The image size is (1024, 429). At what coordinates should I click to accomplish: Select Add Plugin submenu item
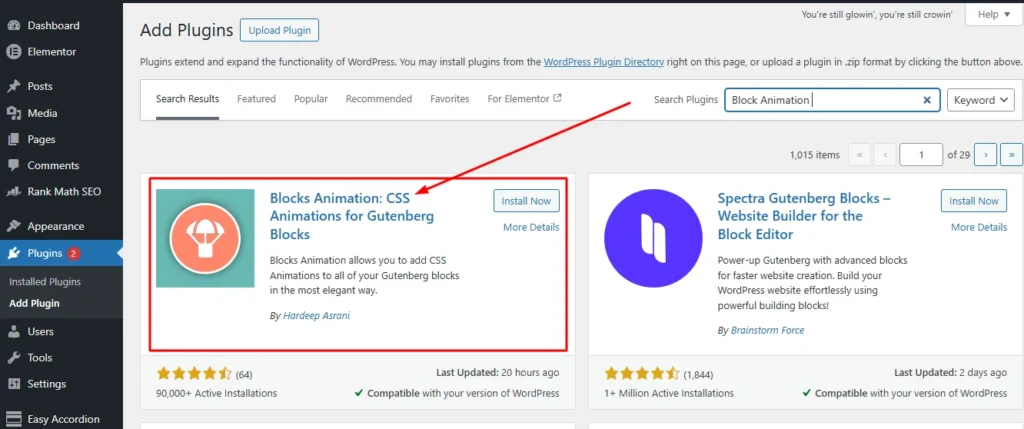34,304
